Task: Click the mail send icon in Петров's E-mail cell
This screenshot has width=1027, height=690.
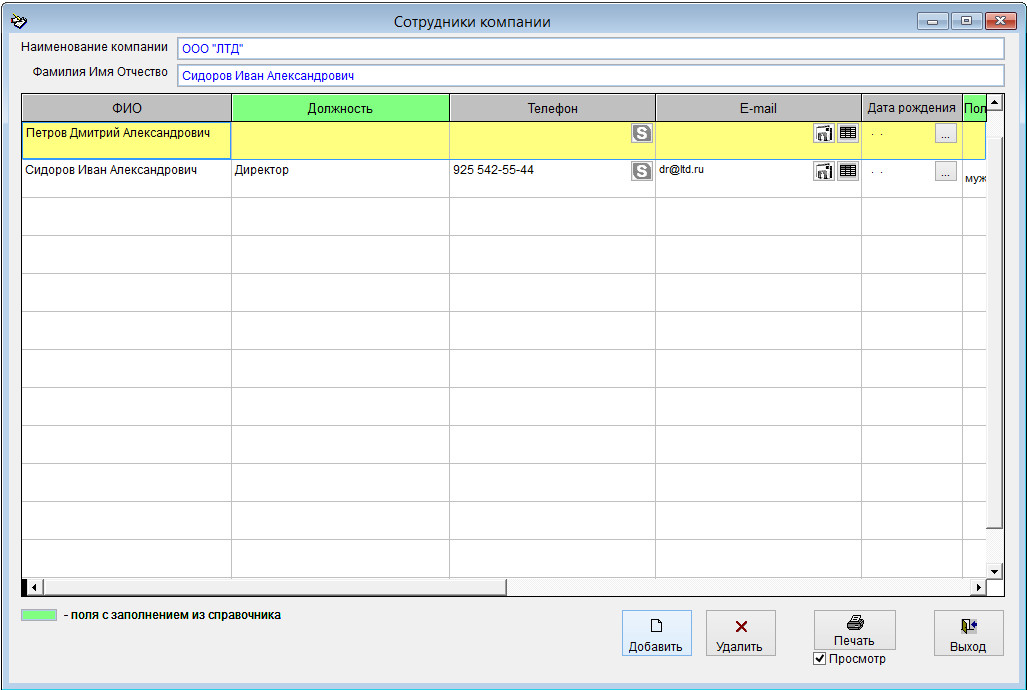Action: click(x=824, y=133)
